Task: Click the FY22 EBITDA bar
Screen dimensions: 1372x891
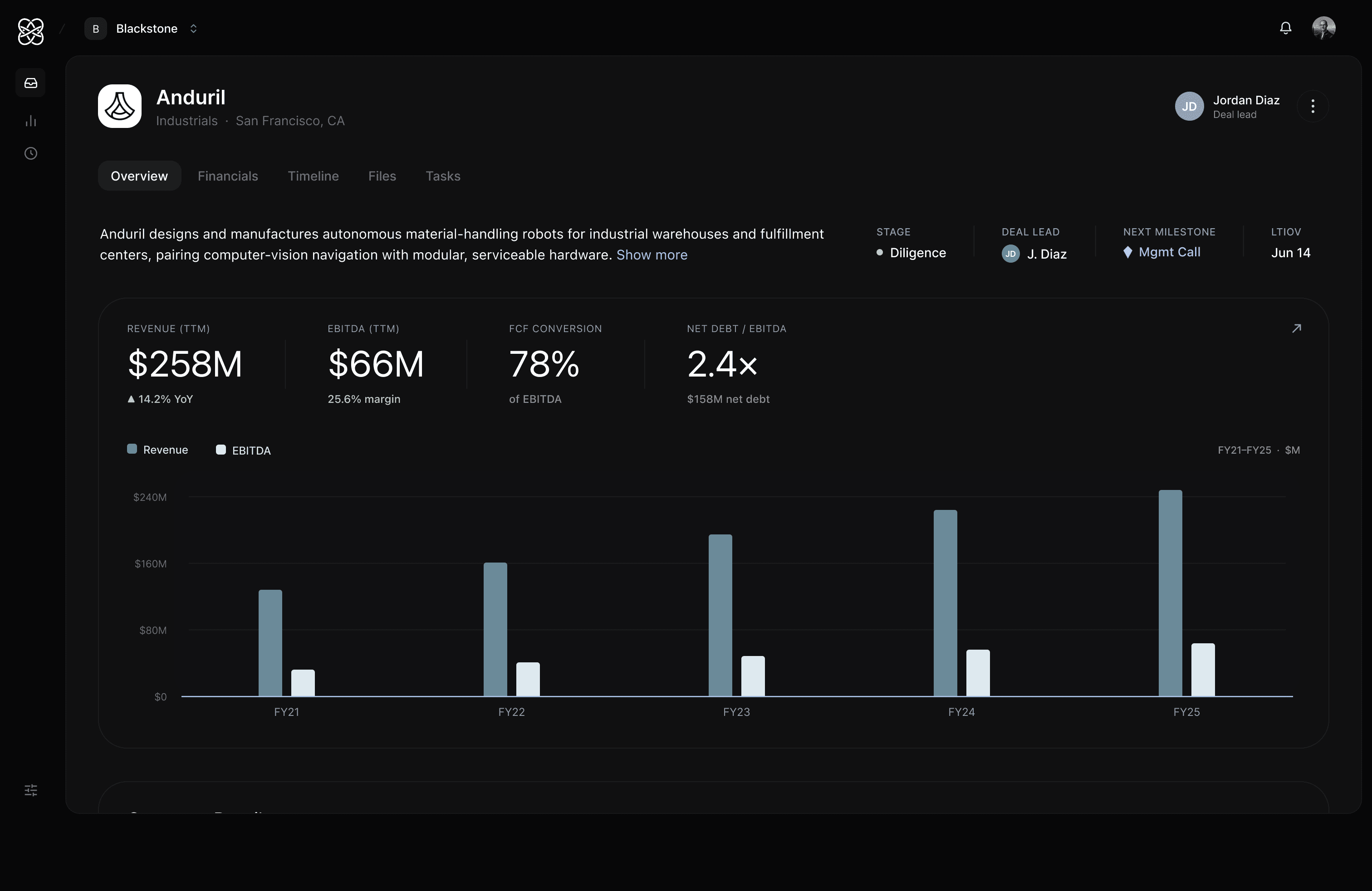Action: click(x=528, y=680)
